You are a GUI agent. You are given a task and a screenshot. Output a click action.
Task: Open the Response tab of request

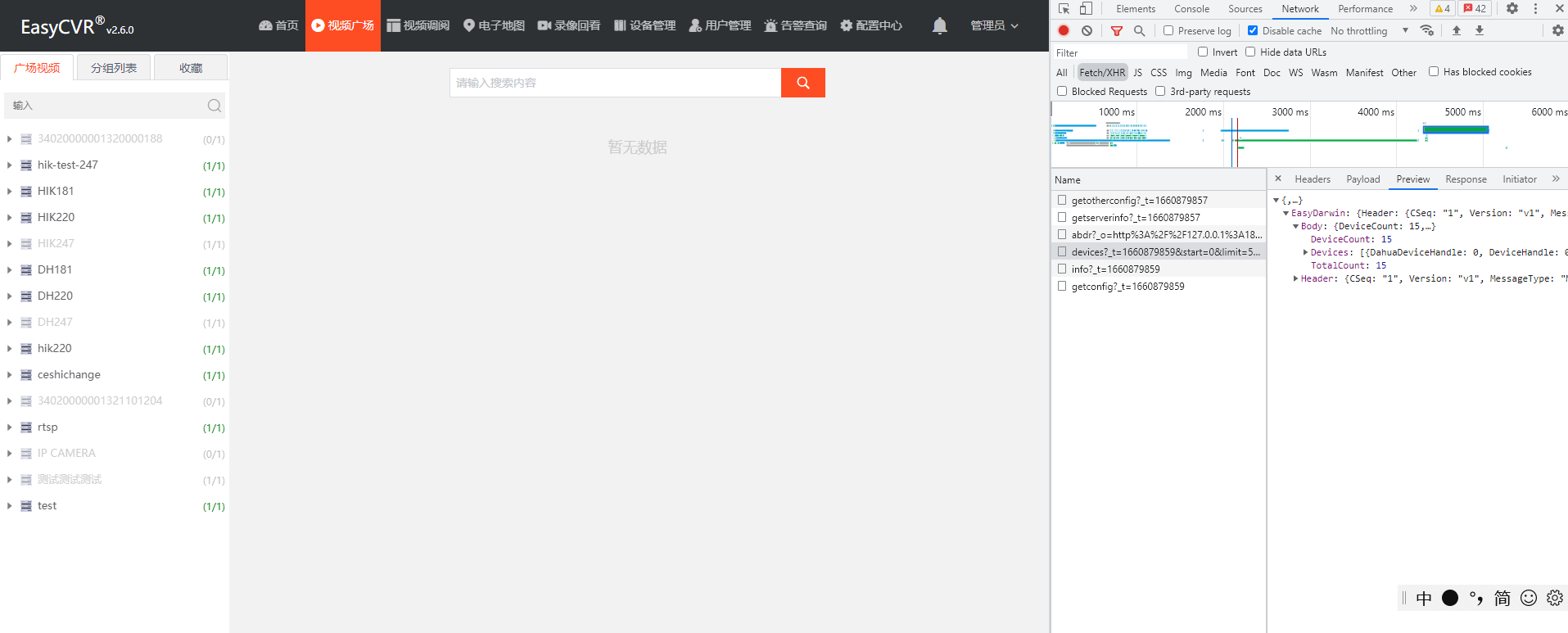point(1466,179)
